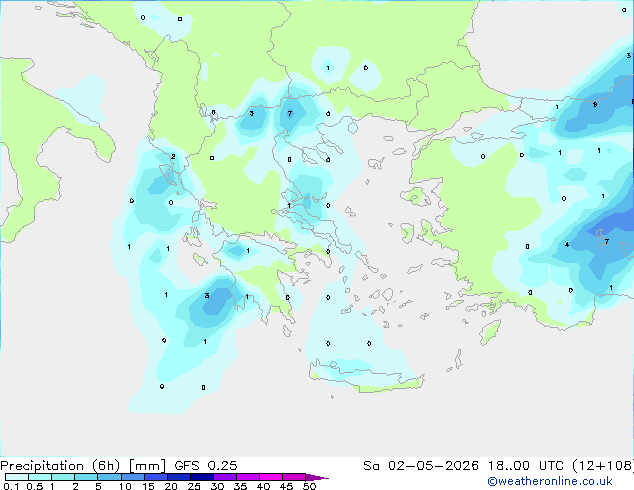The width and height of the screenshot is (634, 490).
Task: Click the 2–5 mm legend swatch
Action: point(86,477)
